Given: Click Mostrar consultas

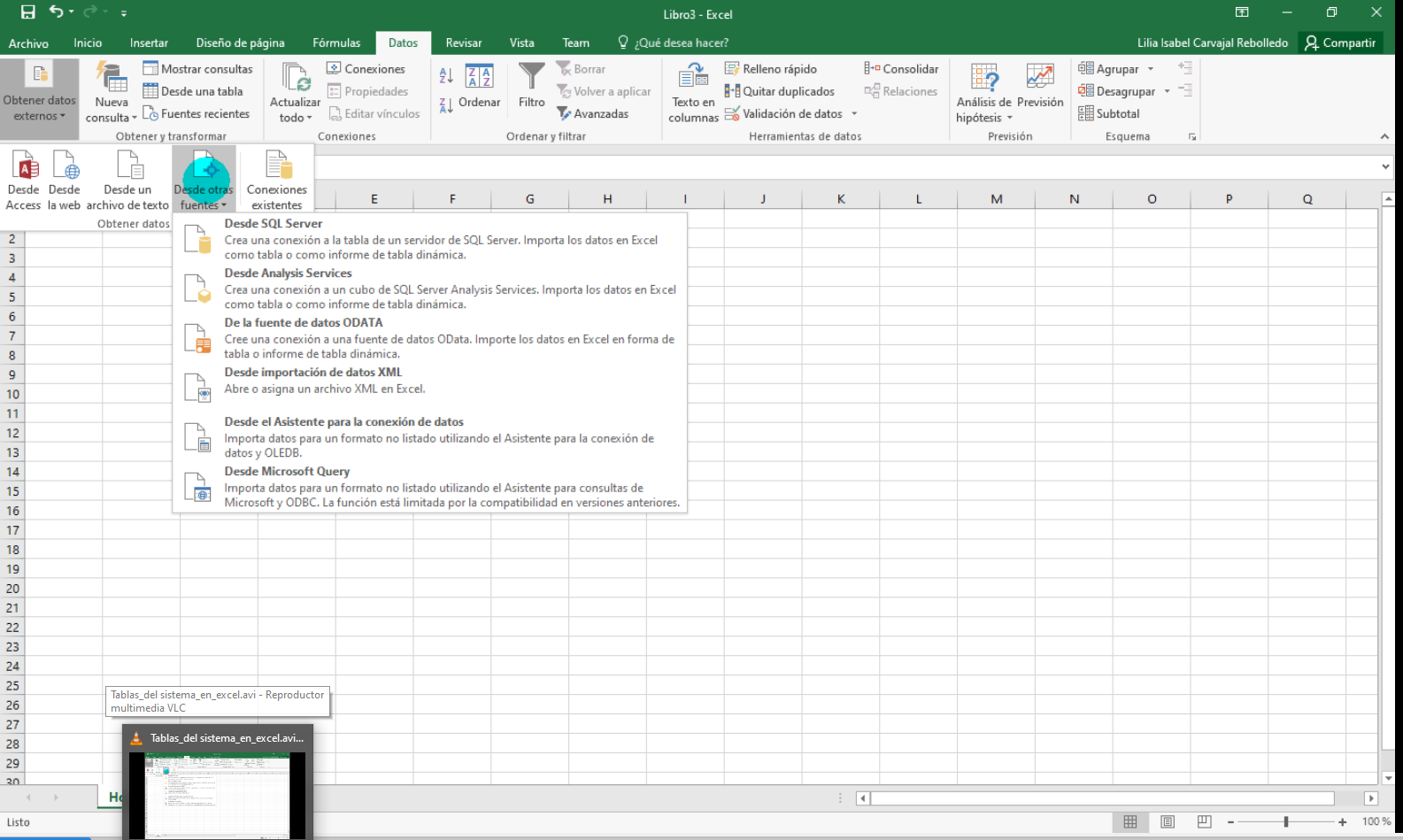Looking at the screenshot, I should coord(197,68).
